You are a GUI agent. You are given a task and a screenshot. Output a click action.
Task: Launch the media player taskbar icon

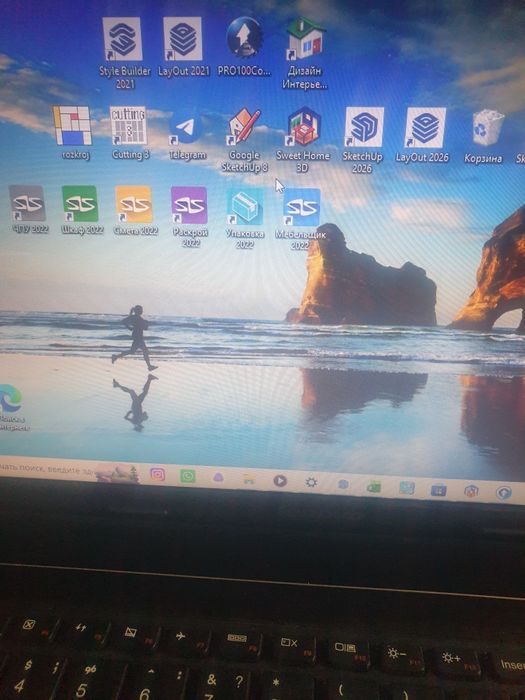coord(280,480)
